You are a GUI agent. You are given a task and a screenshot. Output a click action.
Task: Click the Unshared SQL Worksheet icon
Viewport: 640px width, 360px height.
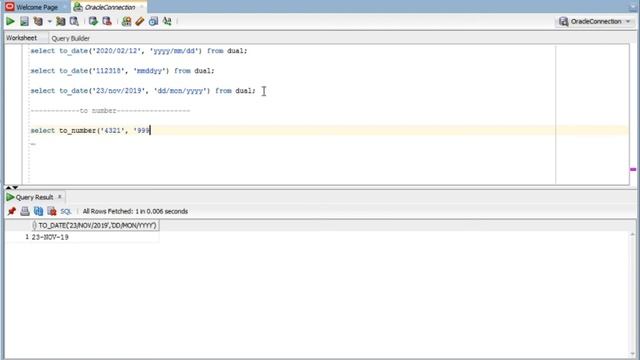127,22
